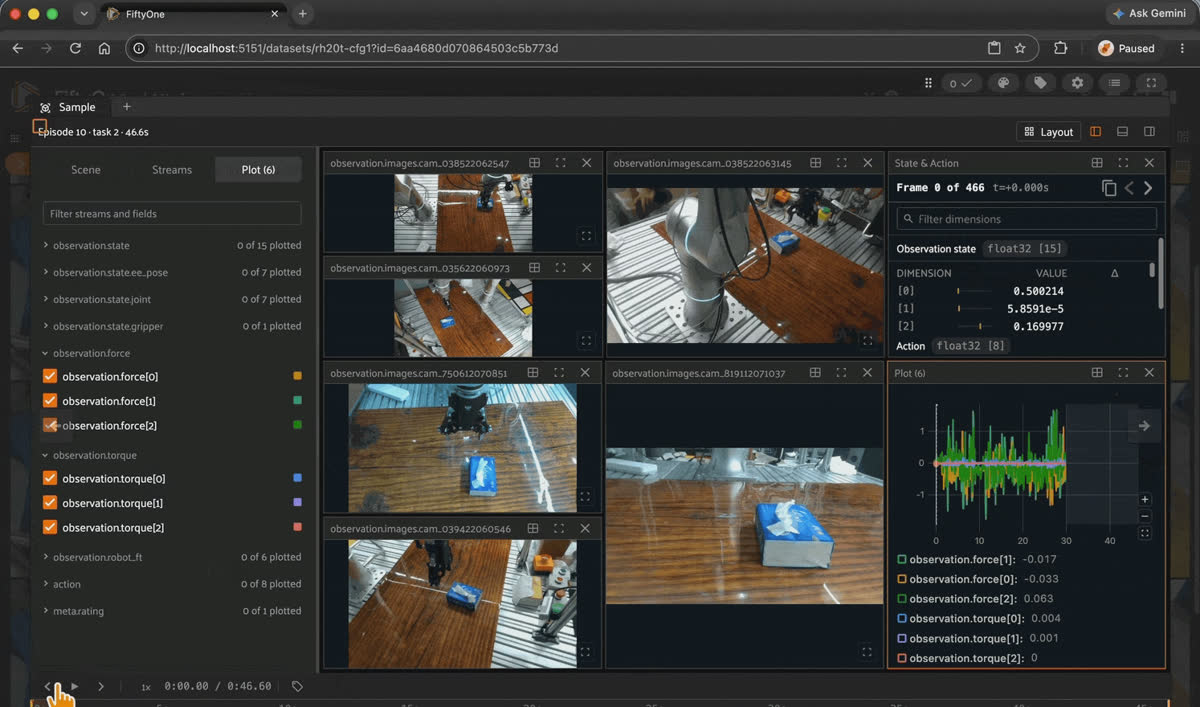The width and height of the screenshot is (1200, 707).
Task: Click the grid dots icon beside selection counter
Action: 928,83
